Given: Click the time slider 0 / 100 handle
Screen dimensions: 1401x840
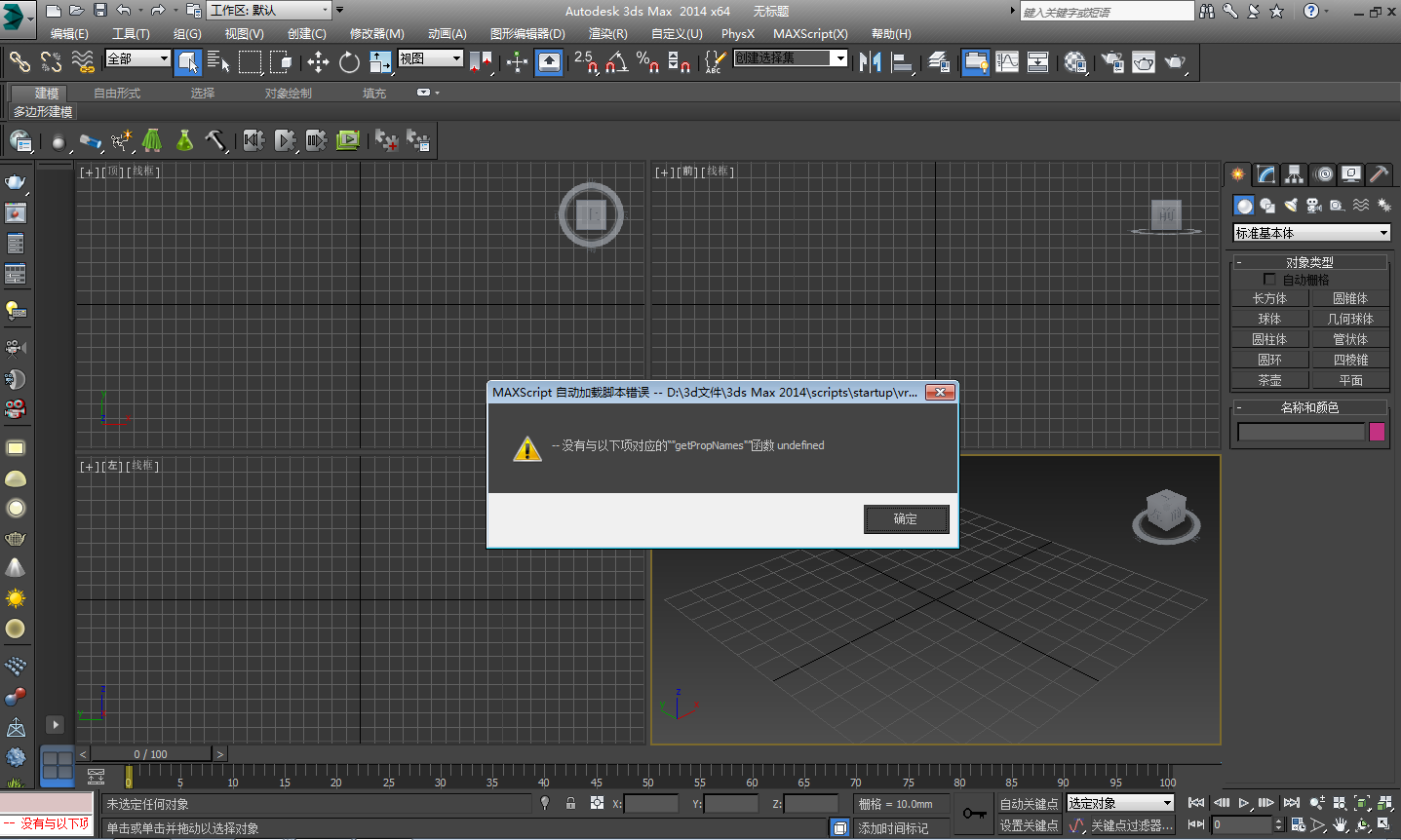Looking at the screenshot, I should (x=151, y=754).
